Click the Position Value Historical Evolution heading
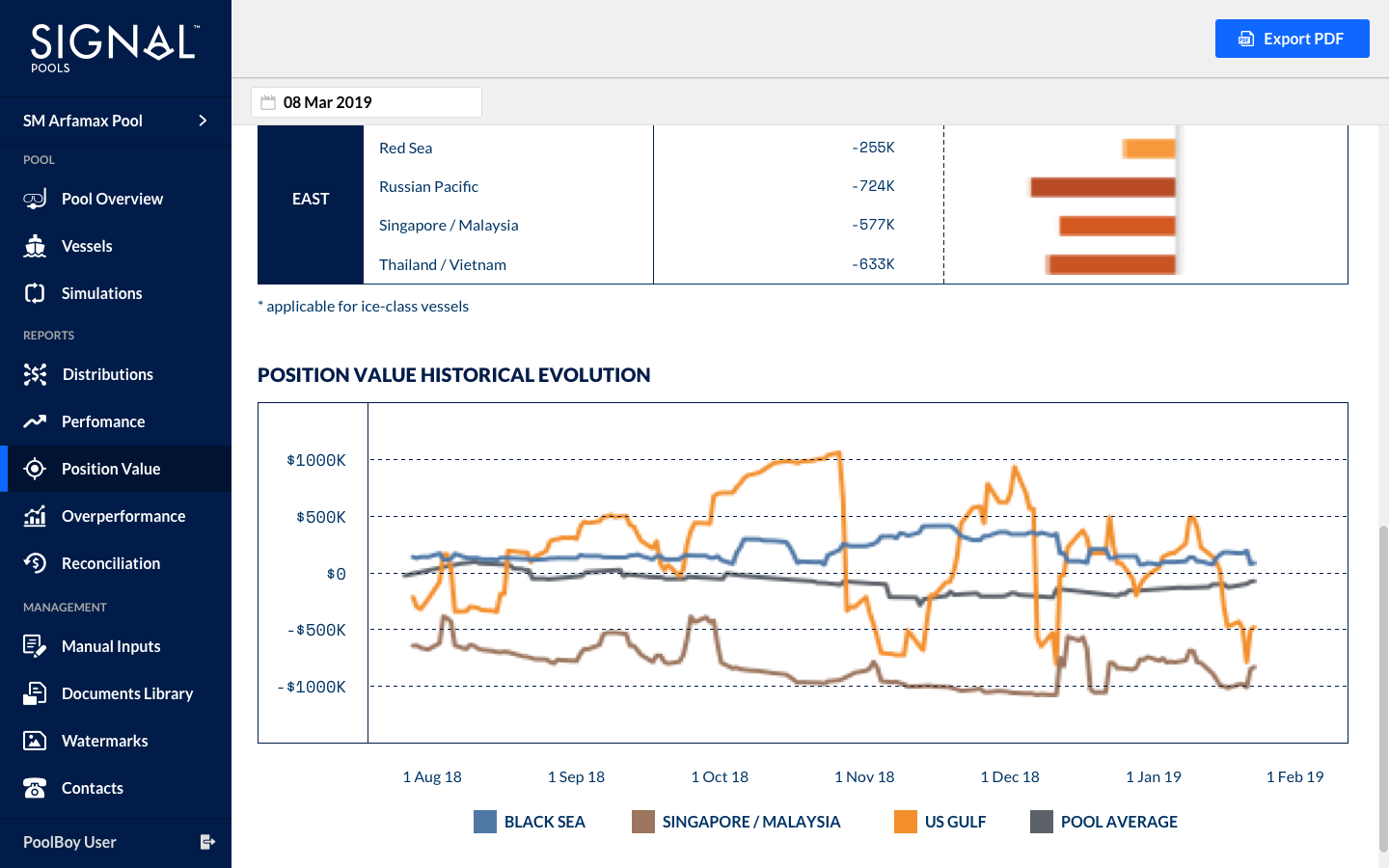 454,375
